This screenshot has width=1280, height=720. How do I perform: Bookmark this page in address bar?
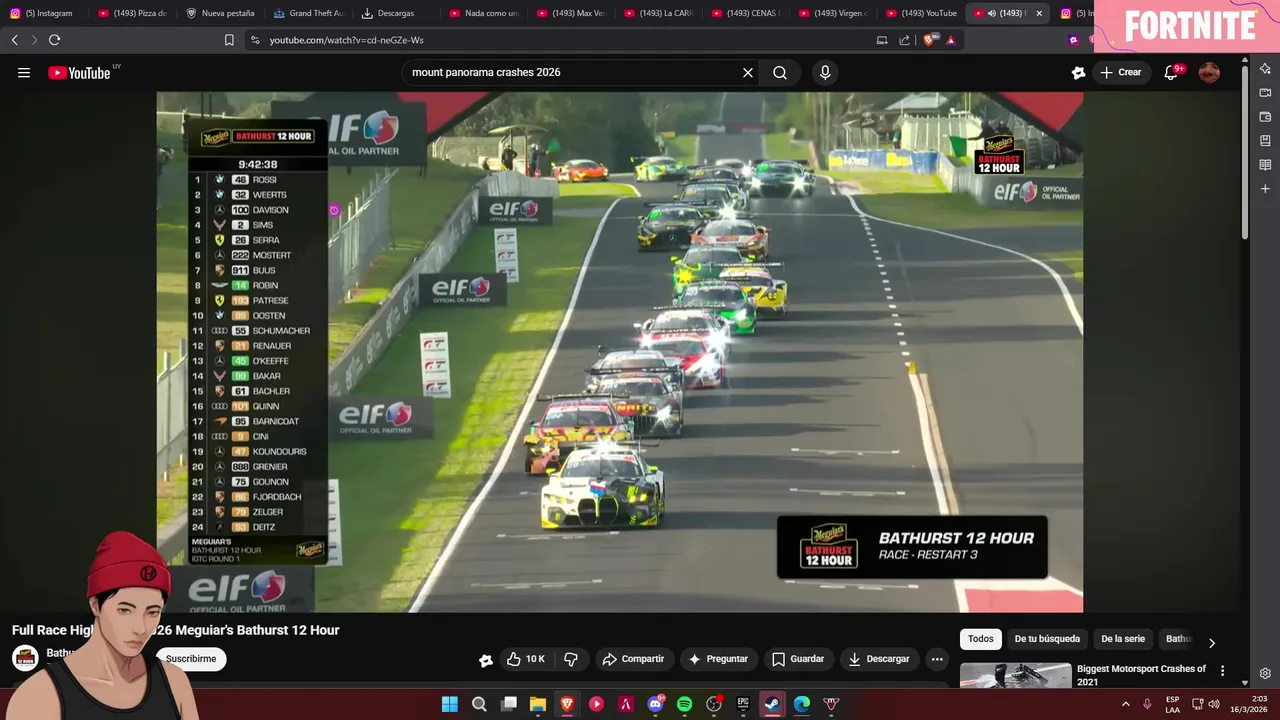pos(229,40)
